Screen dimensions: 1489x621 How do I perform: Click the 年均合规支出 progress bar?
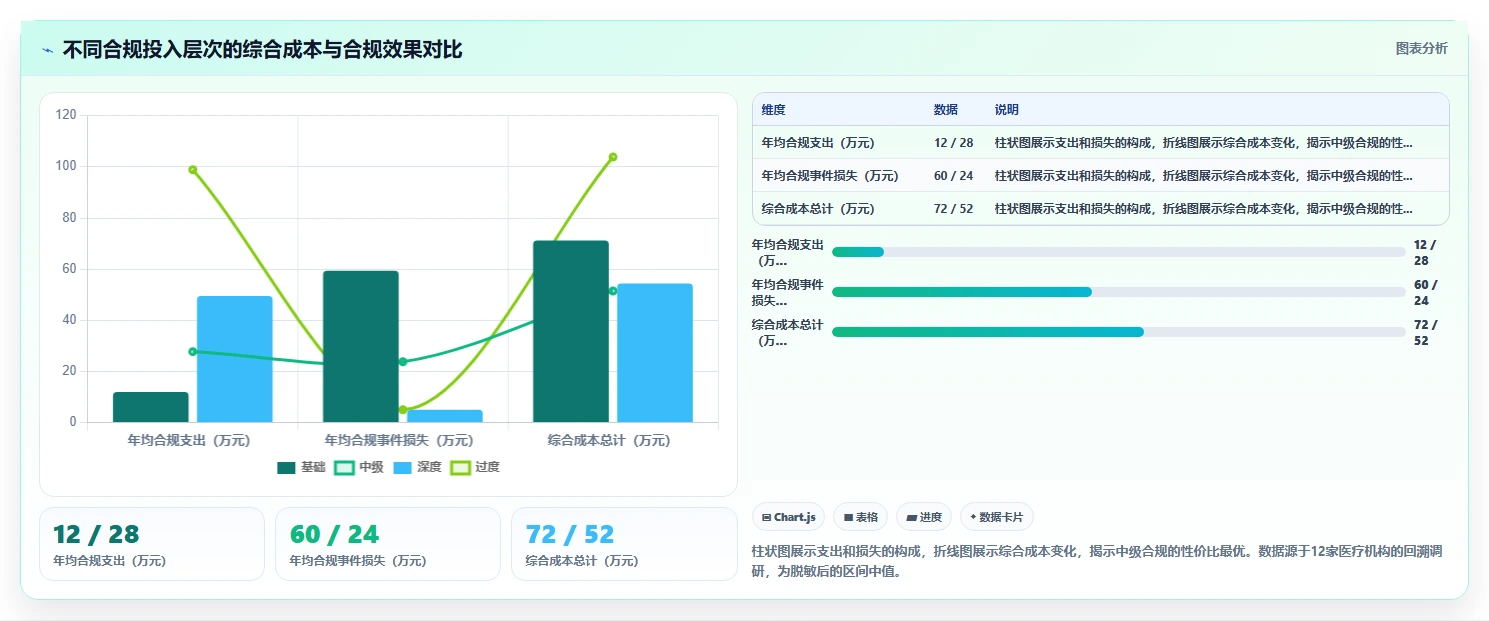[1118, 252]
